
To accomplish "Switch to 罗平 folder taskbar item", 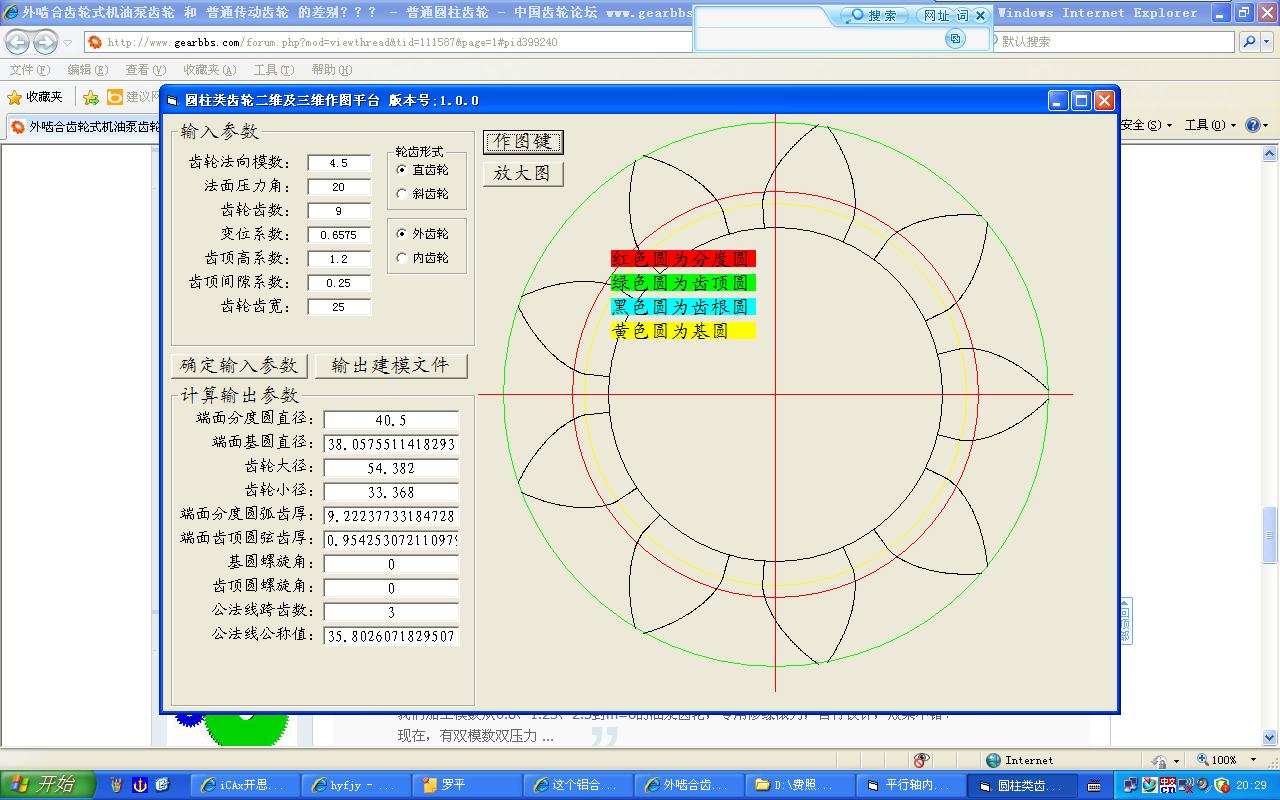I will (467, 786).
